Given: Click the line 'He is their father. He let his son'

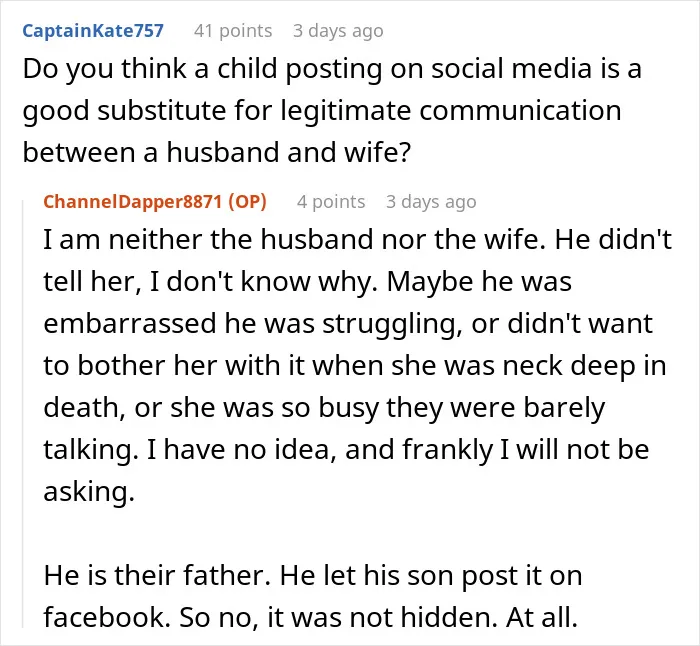Looking at the screenshot, I should point(313,576).
